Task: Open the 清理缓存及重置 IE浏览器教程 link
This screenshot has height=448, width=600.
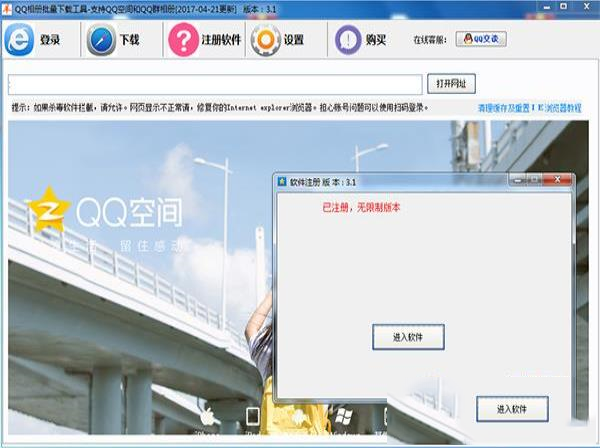Action: pyautogui.click(x=529, y=108)
